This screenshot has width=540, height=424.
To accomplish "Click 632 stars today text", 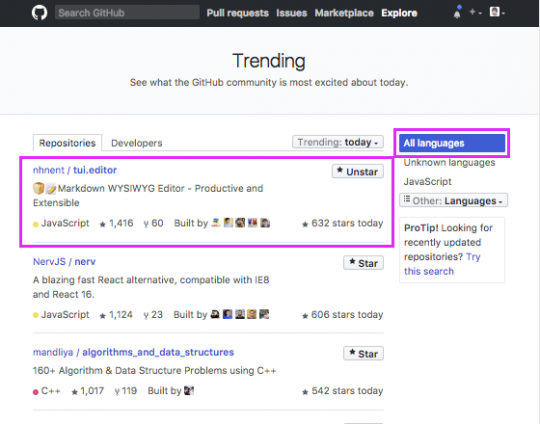I will (343, 223).
